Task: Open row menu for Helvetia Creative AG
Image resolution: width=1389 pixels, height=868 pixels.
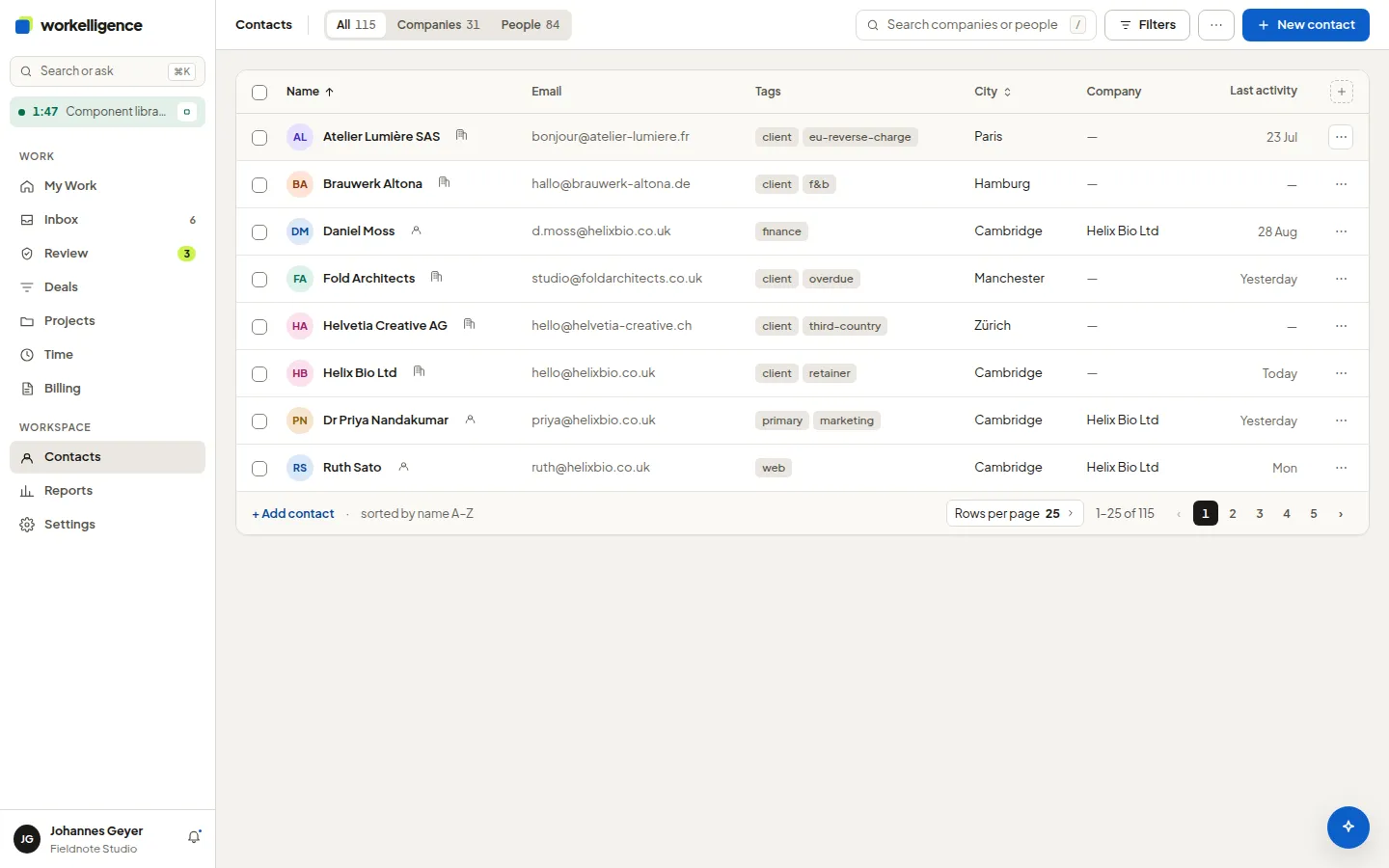Action: click(1341, 326)
